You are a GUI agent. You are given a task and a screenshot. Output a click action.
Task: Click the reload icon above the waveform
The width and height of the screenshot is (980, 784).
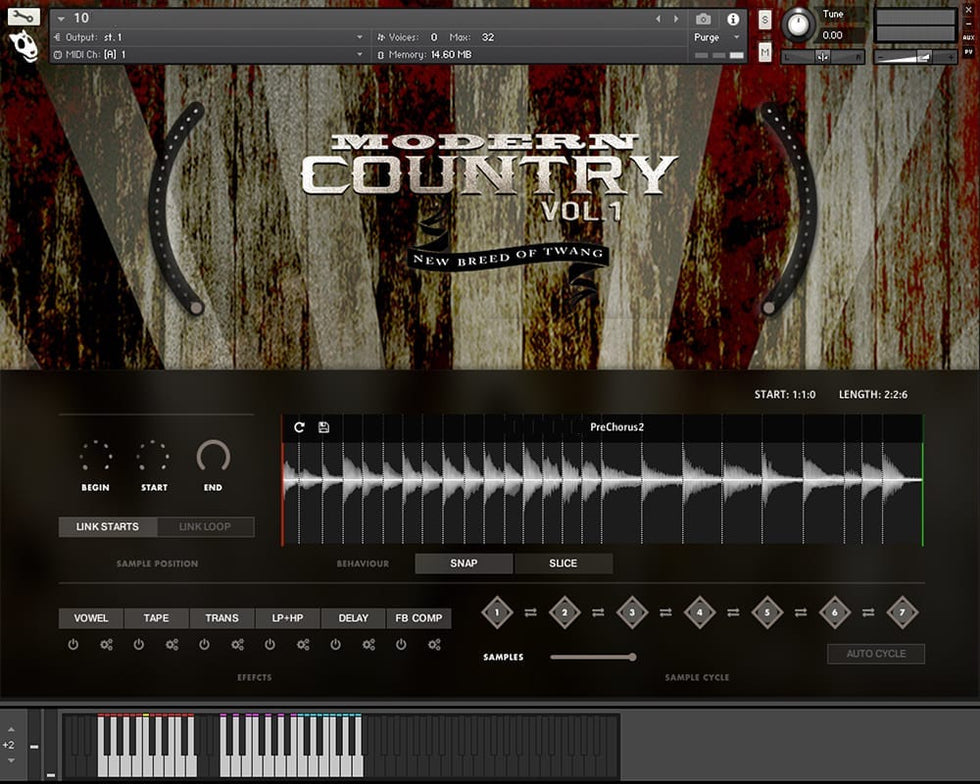pyautogui.click(x=299, y=427)
